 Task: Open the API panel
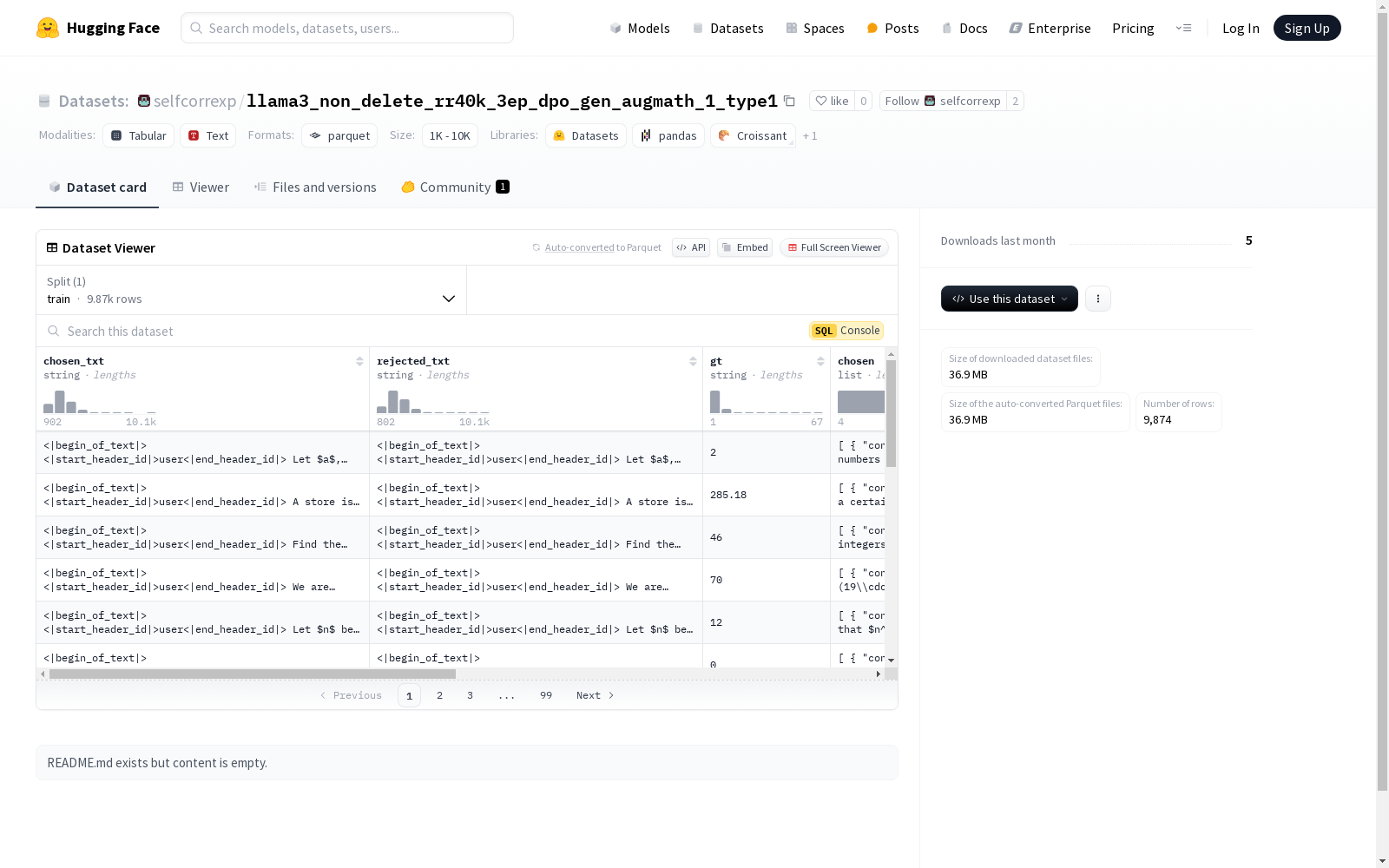pyautogui.click(x=691, y=247)
